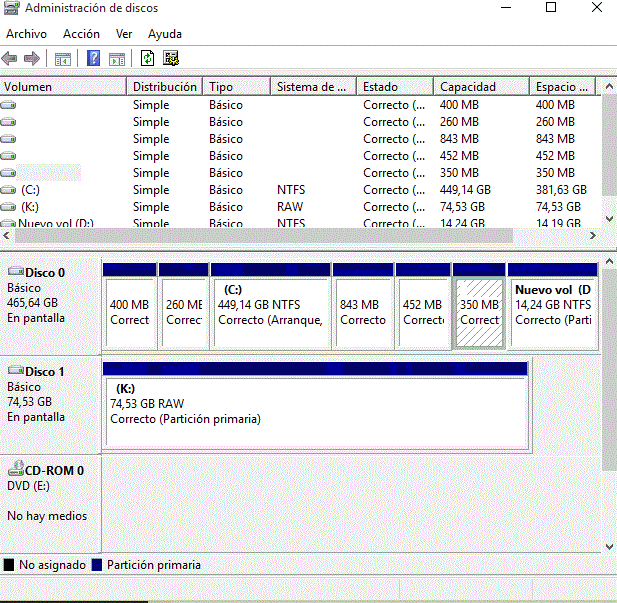
Task: Click the blue Partición primaria legend swatch
Action: (96, 565)
